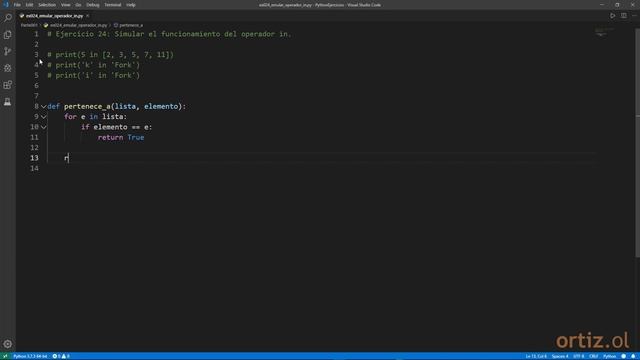
Task: Click line number 8 in gutter
Action: point(36,107)
